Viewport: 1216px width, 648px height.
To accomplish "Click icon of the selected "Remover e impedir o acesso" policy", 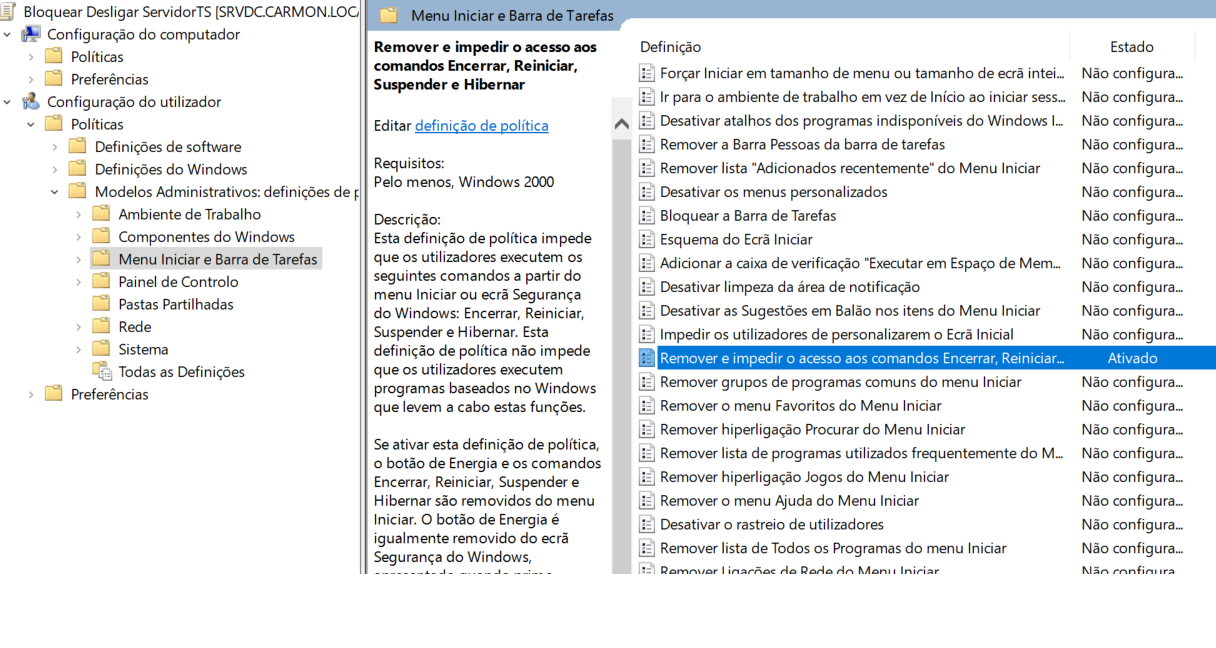I will coord(647,358).
